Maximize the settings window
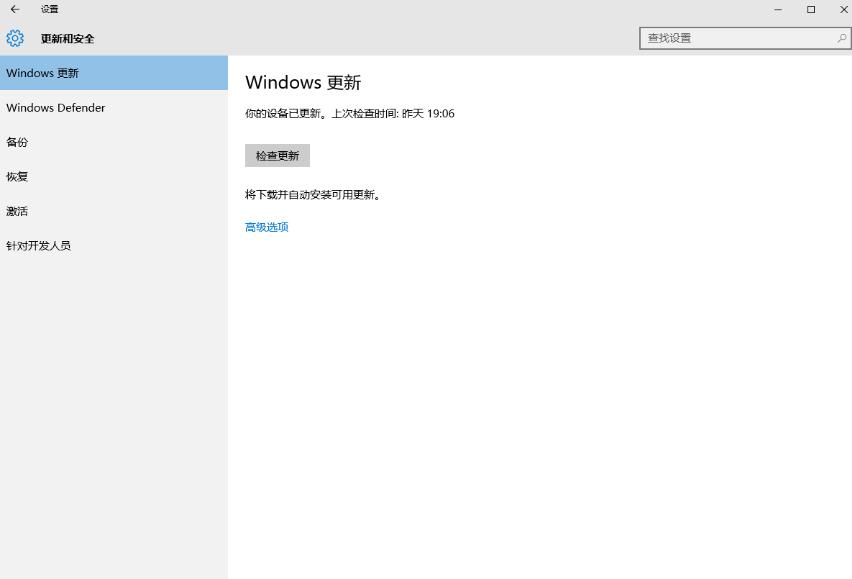The image size is (852, 579). tap(811, 9)
